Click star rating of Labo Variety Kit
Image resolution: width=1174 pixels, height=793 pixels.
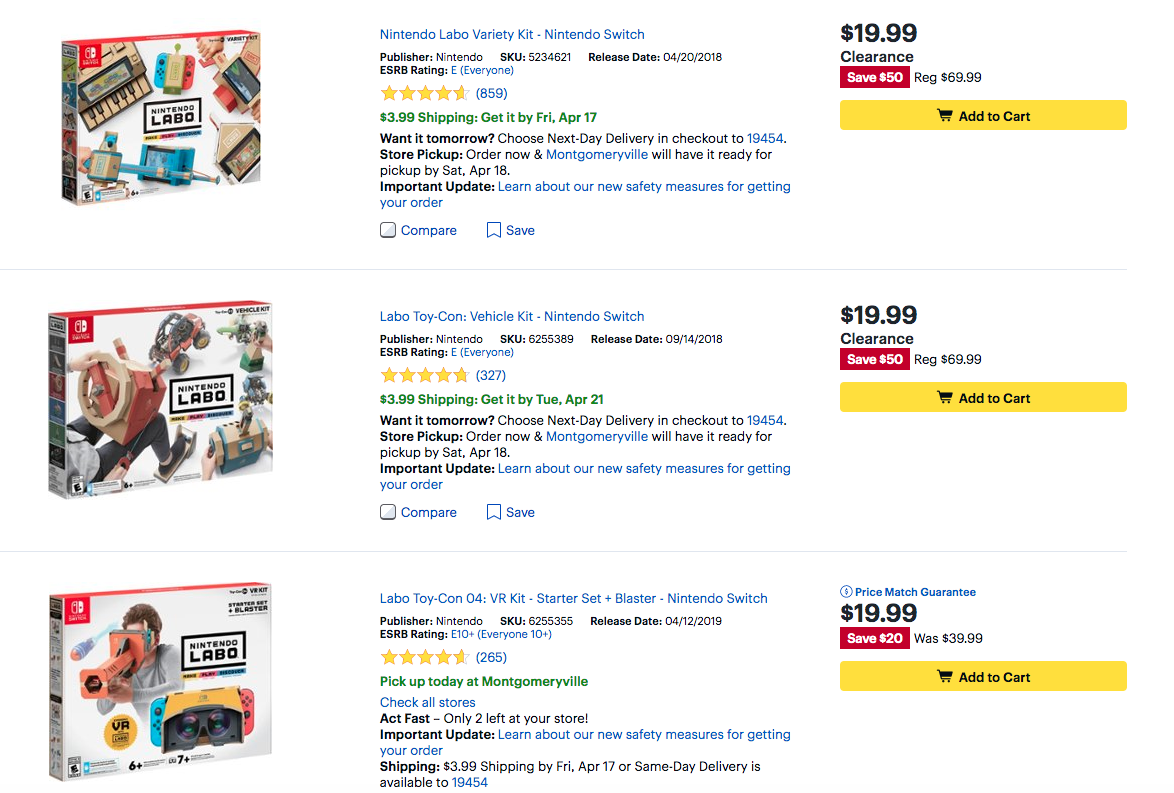tap(424, 94)
